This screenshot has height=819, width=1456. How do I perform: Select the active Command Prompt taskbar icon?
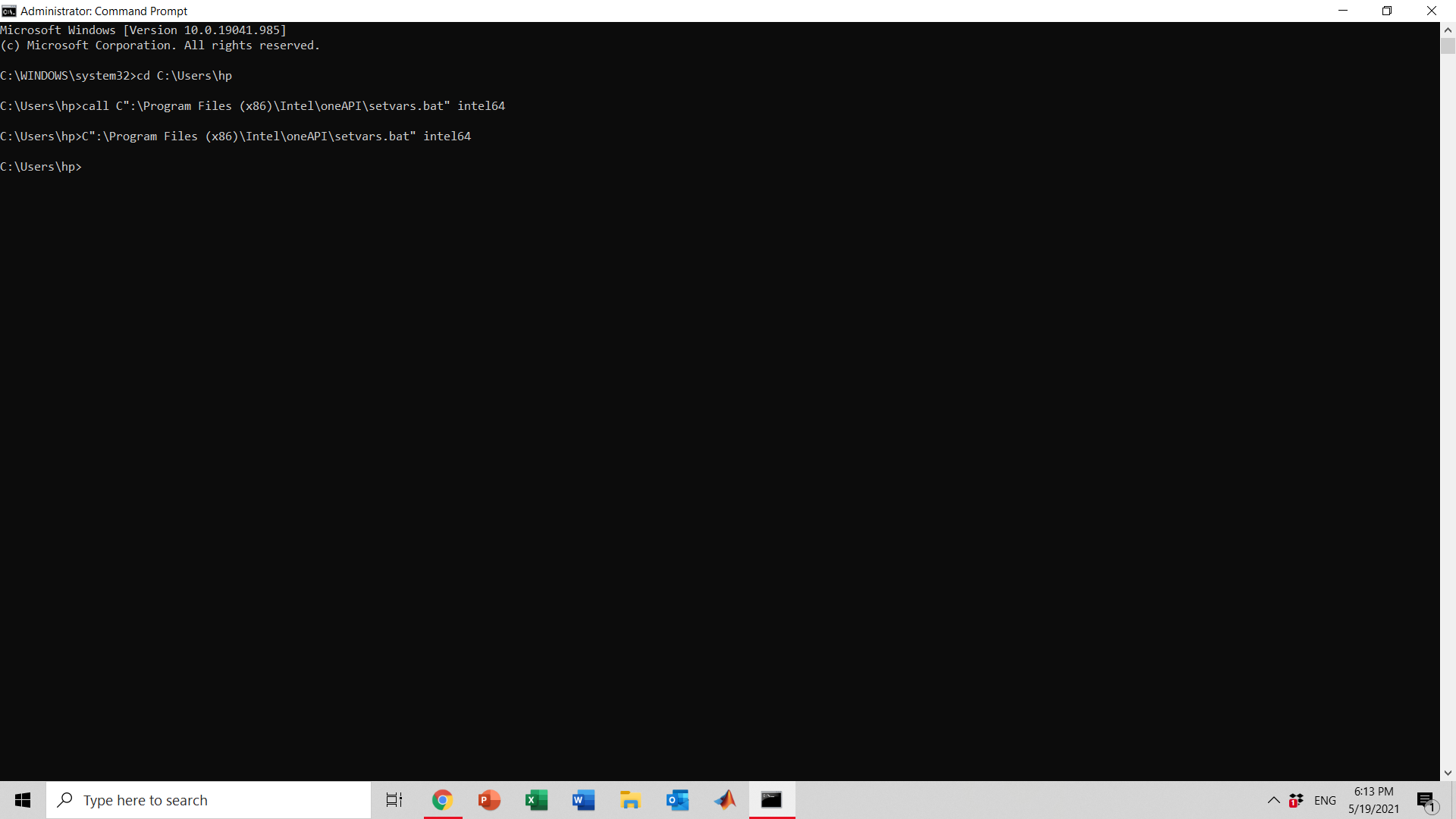click(x=772, y=800)
